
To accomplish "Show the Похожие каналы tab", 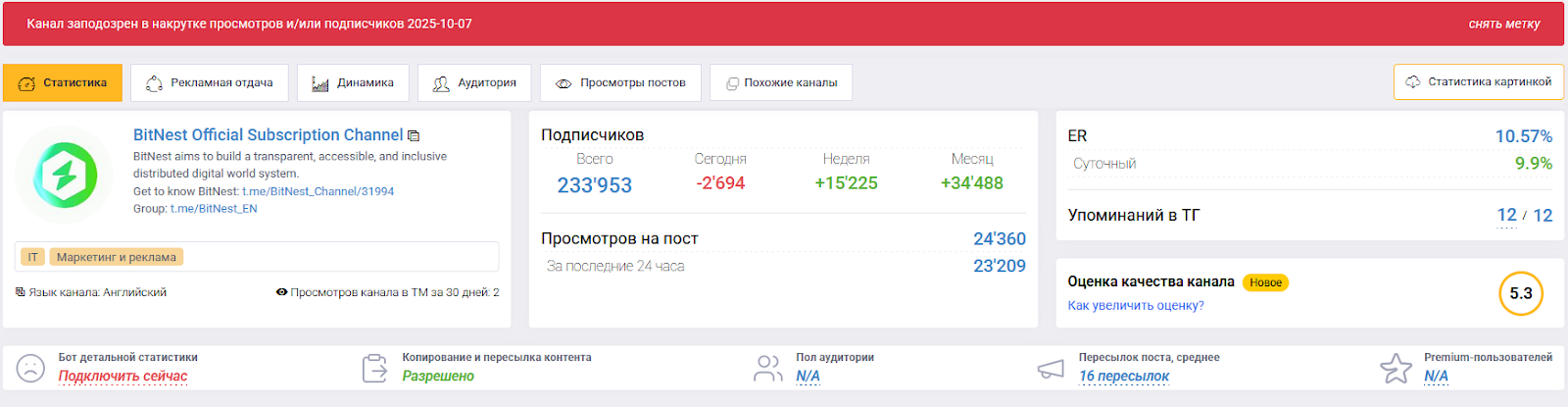I will (781, 83).
